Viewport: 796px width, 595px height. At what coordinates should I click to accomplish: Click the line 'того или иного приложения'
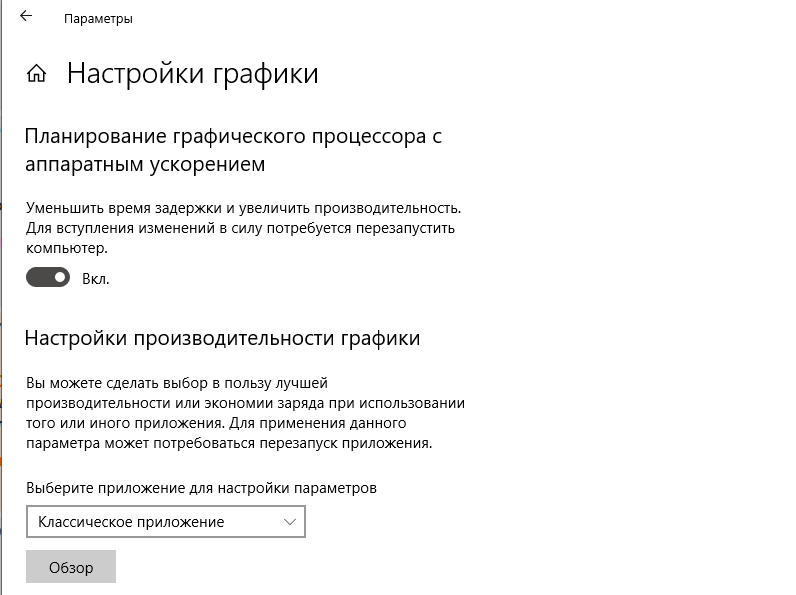click(125, 423)
